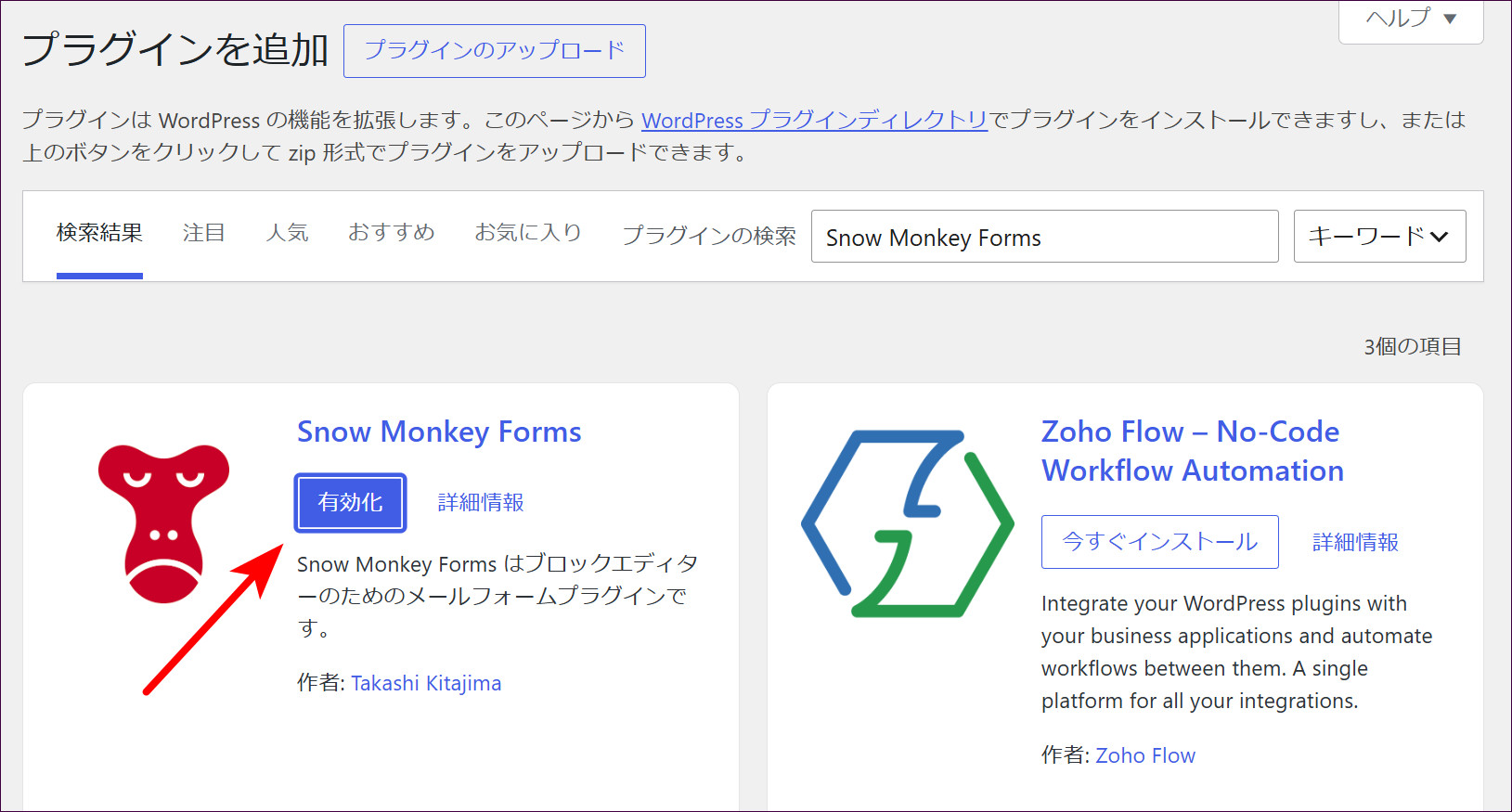Click the Snow Monkey Forms description text
Screen dimensions: 1512x812
[498, 596]
